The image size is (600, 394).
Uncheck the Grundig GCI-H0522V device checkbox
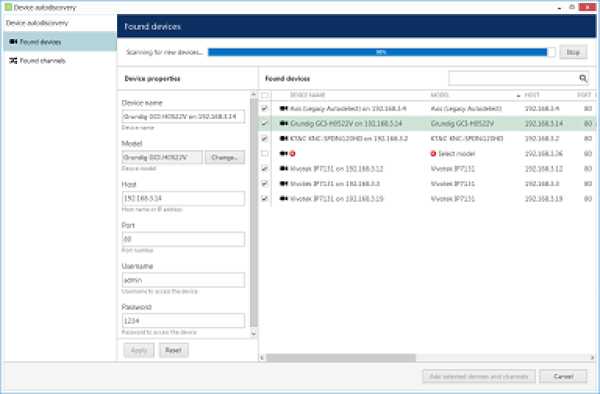pyautogui.click(x=264, y=124)
